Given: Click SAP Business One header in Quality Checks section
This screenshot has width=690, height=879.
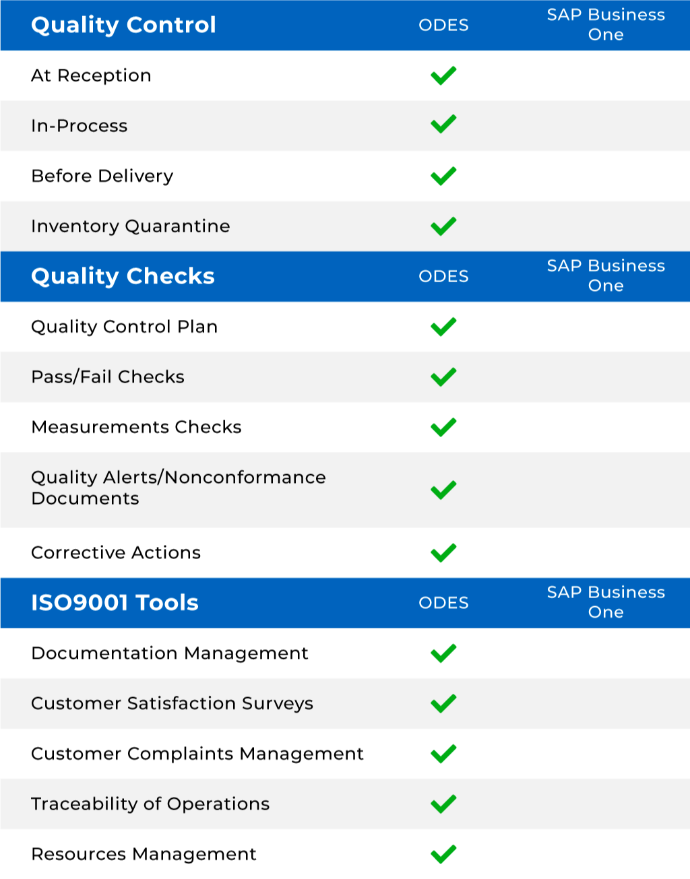Looking at the screenshot, I should click(606, 276).
